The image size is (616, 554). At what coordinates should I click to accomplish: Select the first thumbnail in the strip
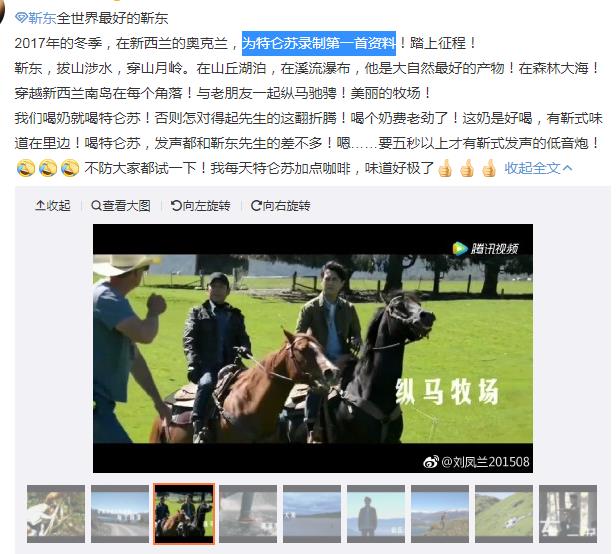tap(56, 514)
